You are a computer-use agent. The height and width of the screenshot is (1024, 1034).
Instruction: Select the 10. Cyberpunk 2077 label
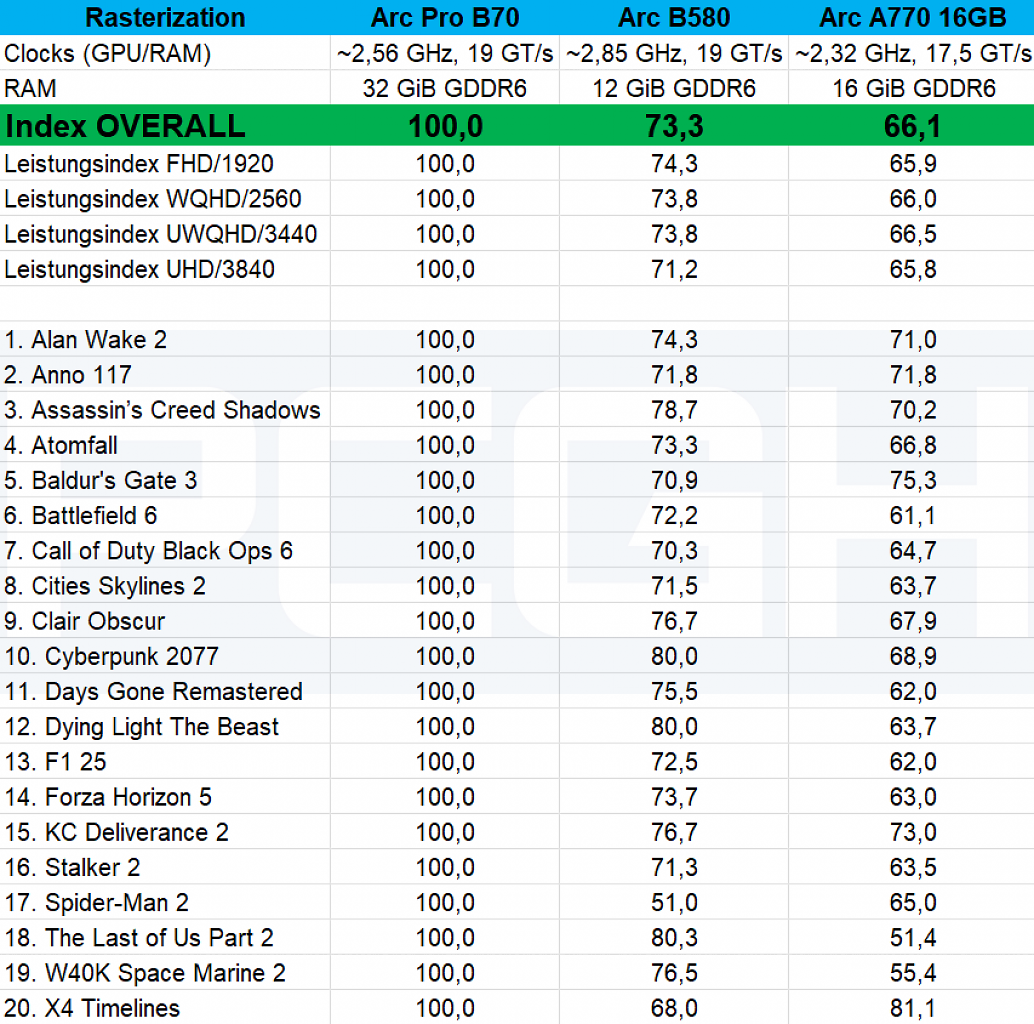click(x=111, y=656)
